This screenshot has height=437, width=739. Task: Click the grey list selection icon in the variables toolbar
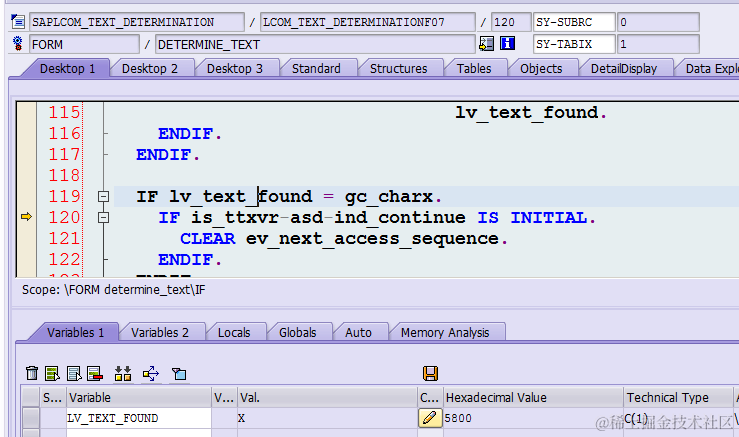point(74,373)
